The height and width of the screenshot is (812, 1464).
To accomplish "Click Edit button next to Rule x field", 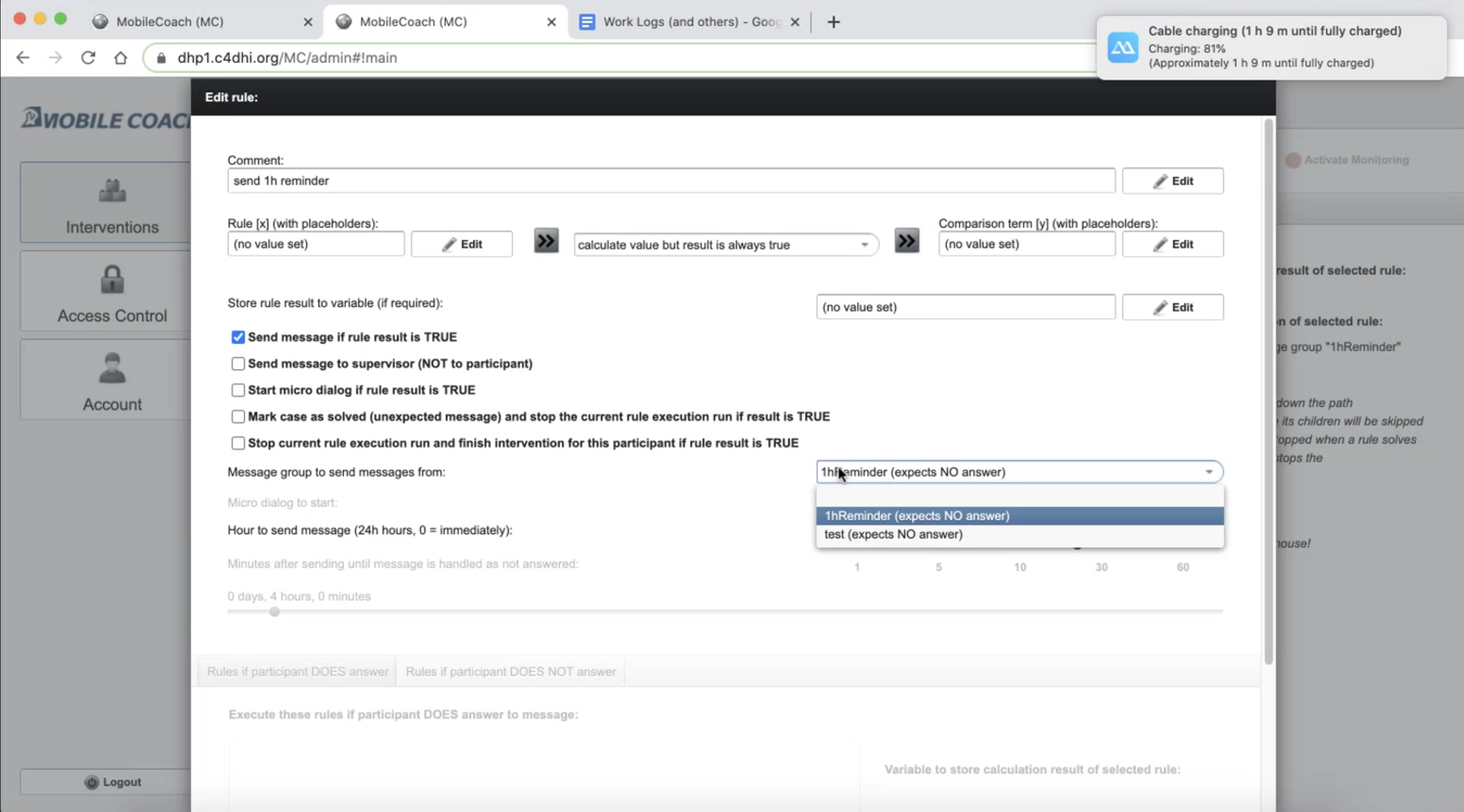I will pyautogui.click(x=462, y=243).
